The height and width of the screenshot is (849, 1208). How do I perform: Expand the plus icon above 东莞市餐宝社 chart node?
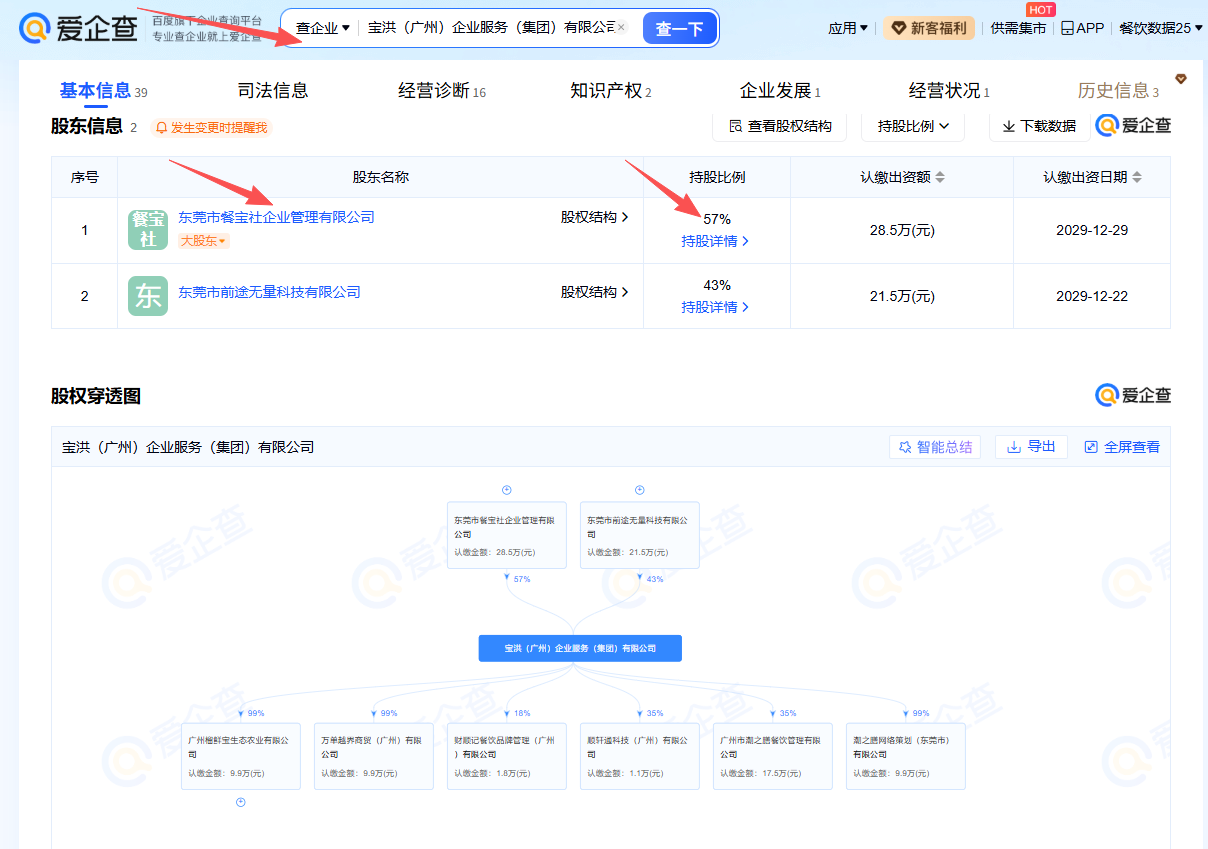tap(507, 490)
